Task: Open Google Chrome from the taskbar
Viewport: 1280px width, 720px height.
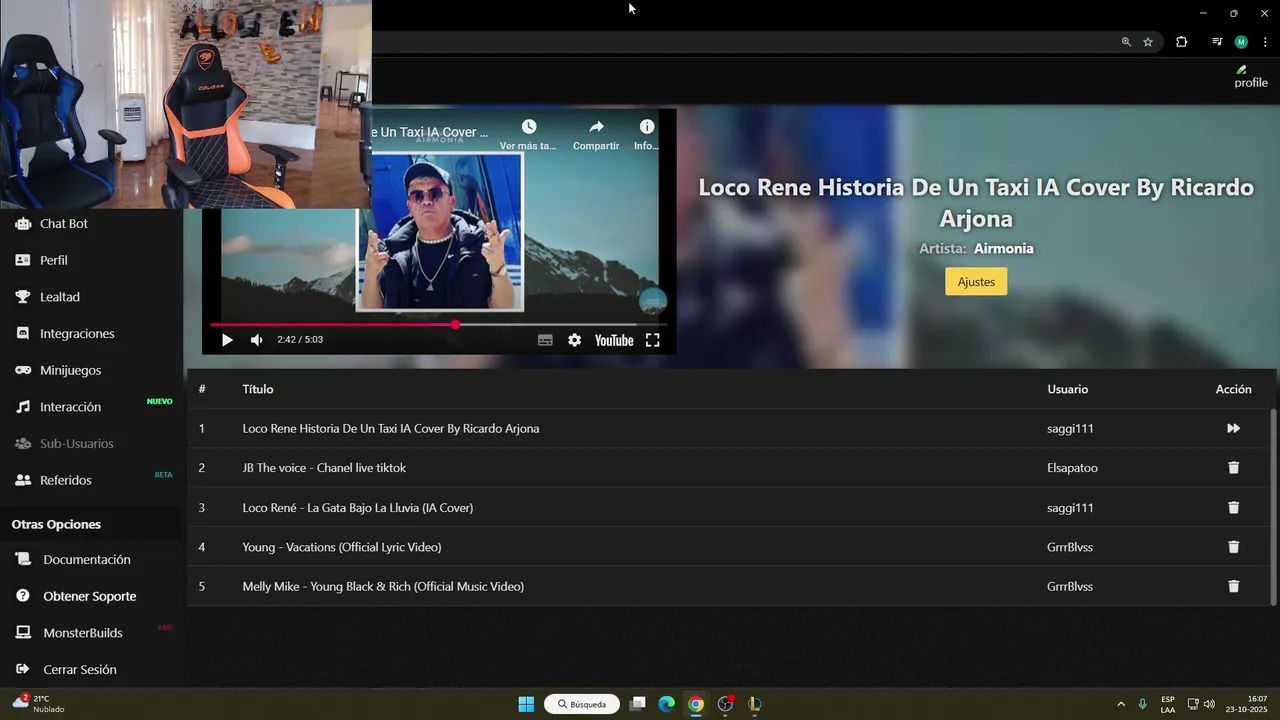Action: [696, 704]
